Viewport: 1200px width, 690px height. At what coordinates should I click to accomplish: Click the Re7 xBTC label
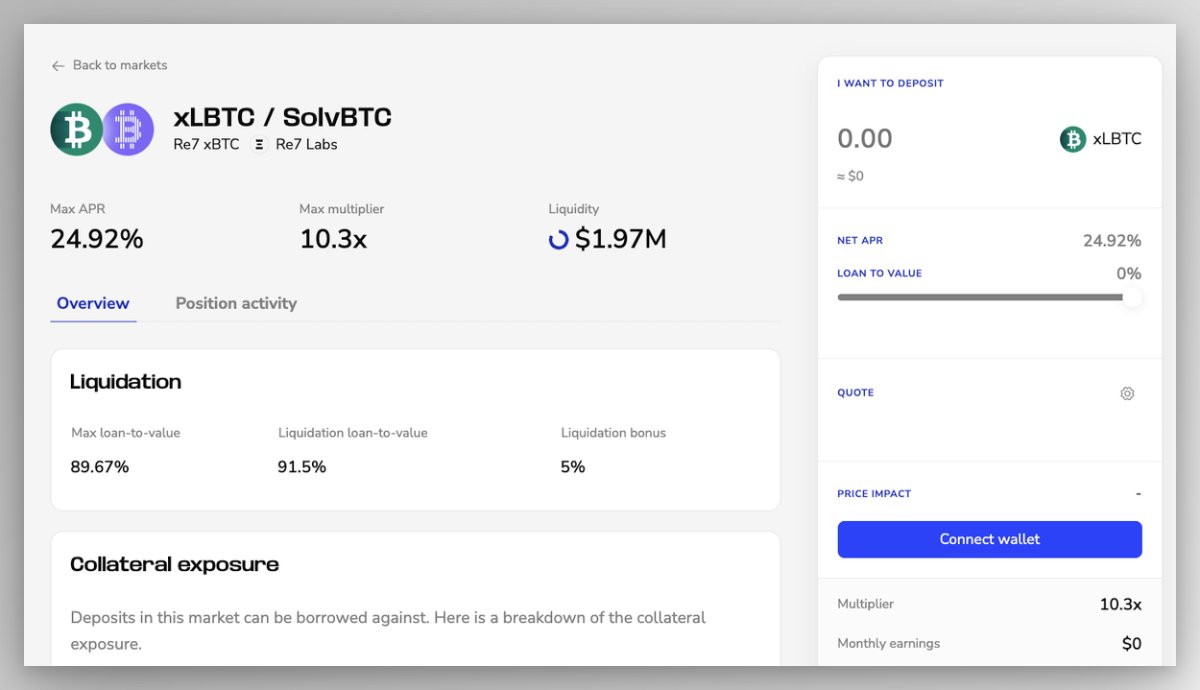coord(206,144)
